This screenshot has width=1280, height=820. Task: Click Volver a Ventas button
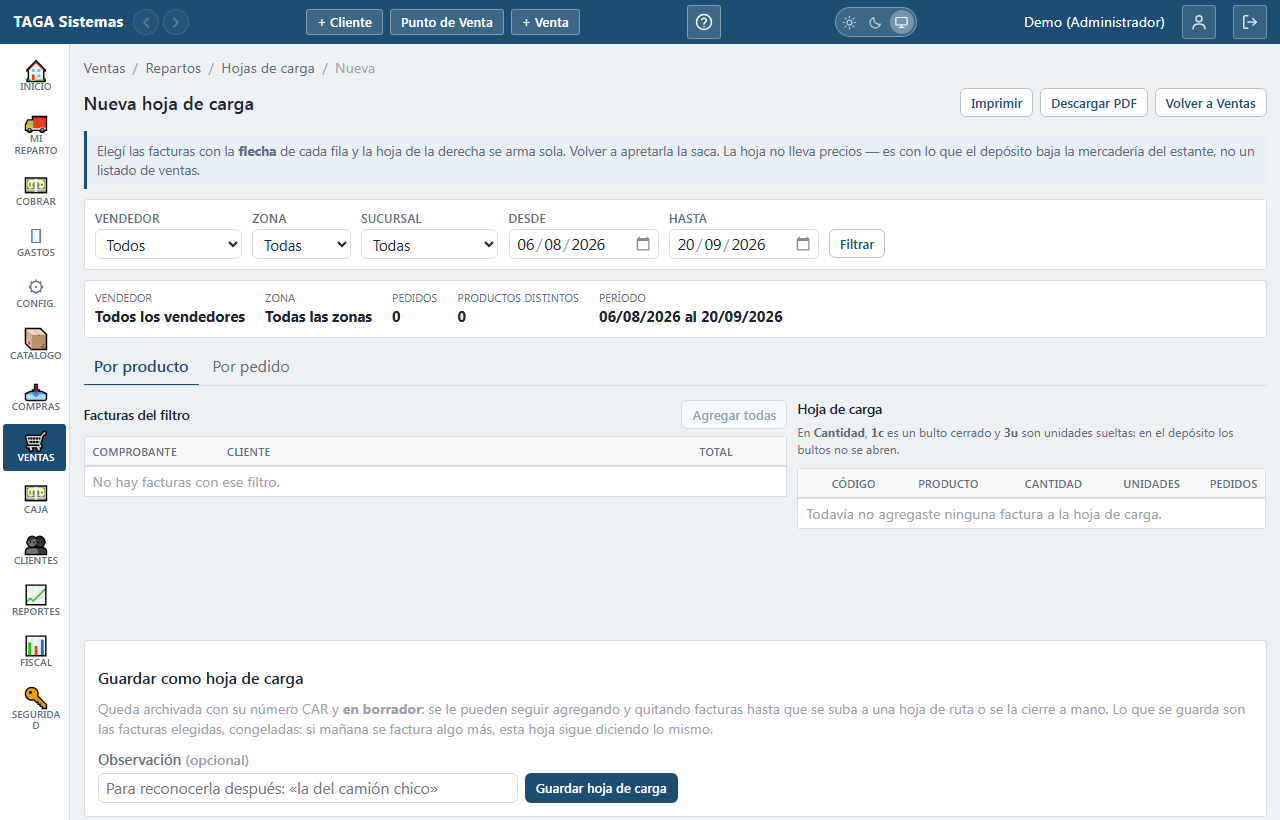pos(1211,103)
